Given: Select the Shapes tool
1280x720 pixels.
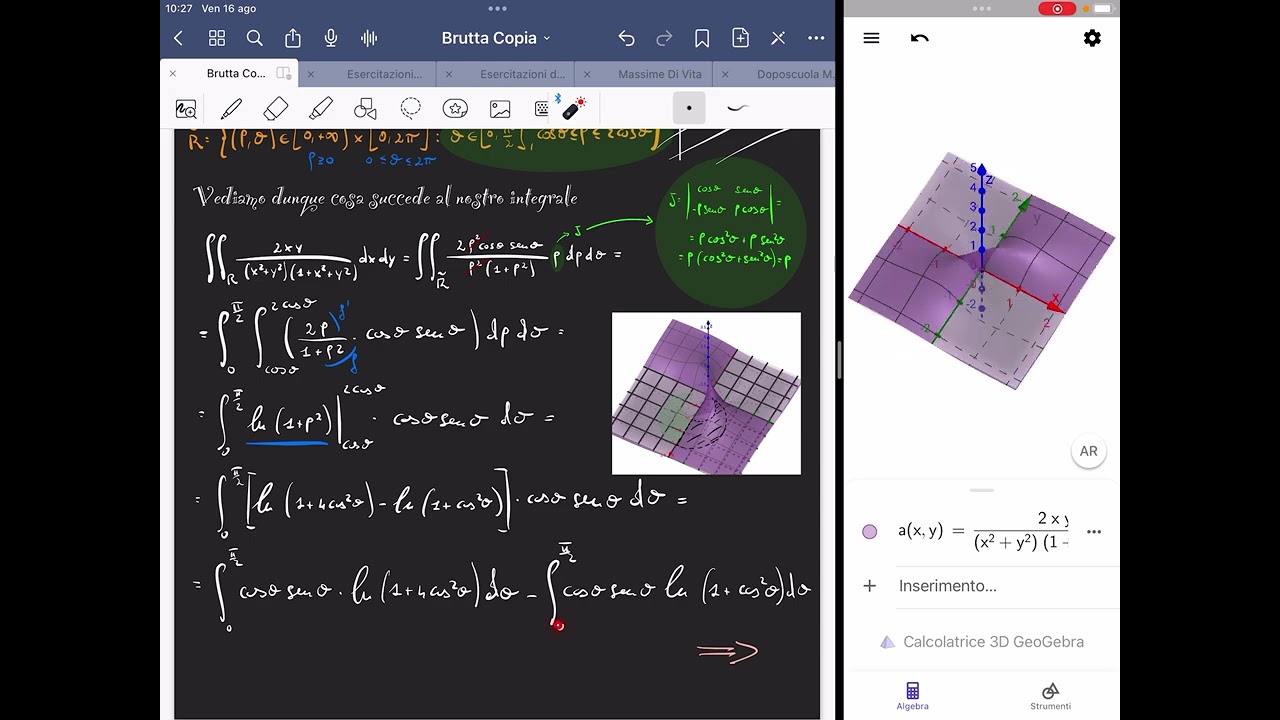Looking at the screenshot, I should pyautogui.click(x=366, y=109).
